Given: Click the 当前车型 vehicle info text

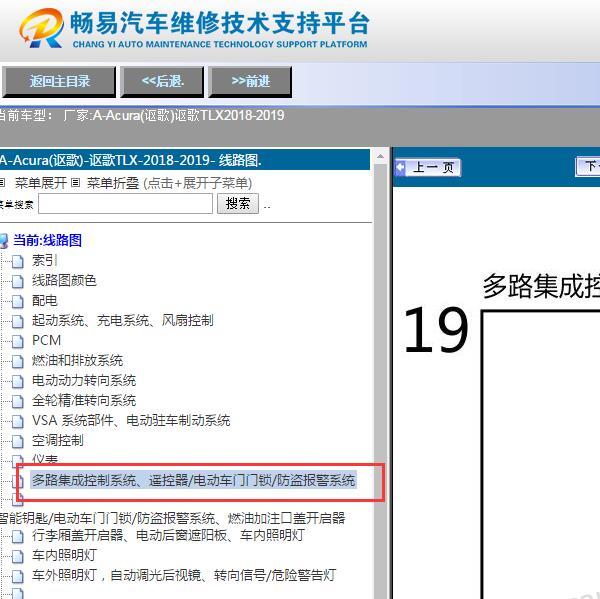Looking at the screenshot, I should [x=142, y=115].
